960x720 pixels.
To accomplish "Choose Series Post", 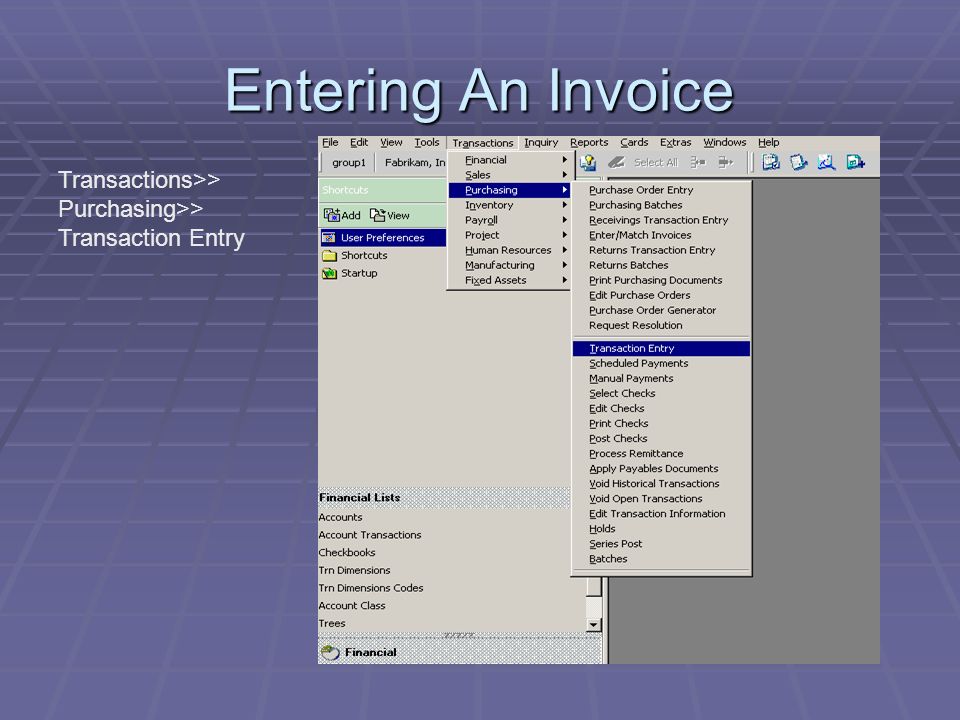I will [x=661, y=544].
